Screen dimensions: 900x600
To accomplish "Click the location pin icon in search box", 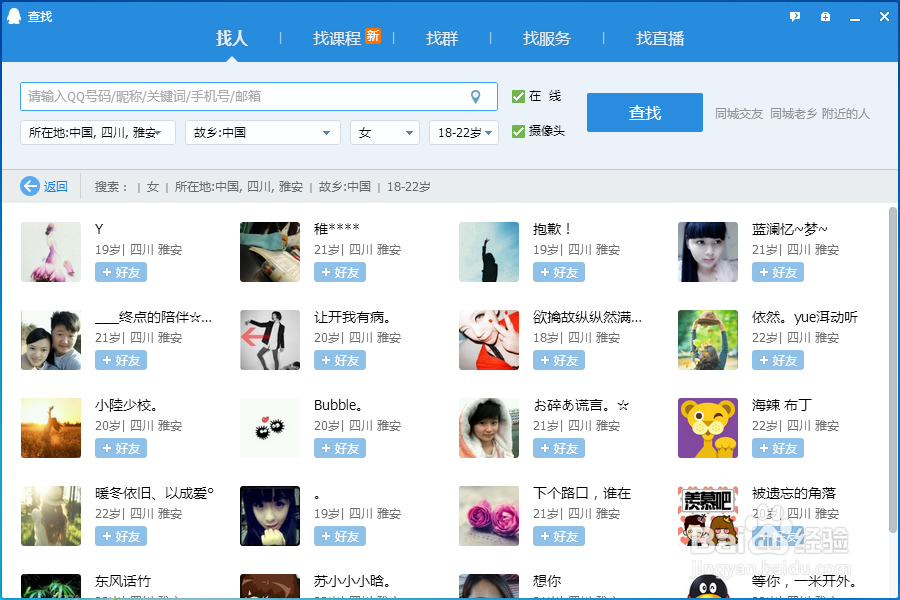I will point(475,96).
